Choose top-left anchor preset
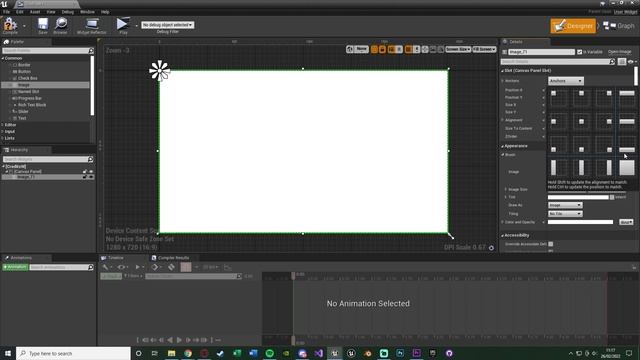The width and height of the screenshot is (640, 360). point(558,97)
